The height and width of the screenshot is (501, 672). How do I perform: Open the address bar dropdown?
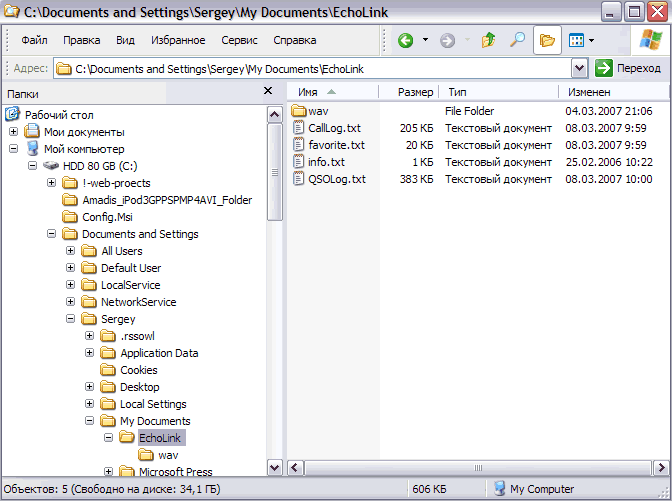[x=579, y=69]
